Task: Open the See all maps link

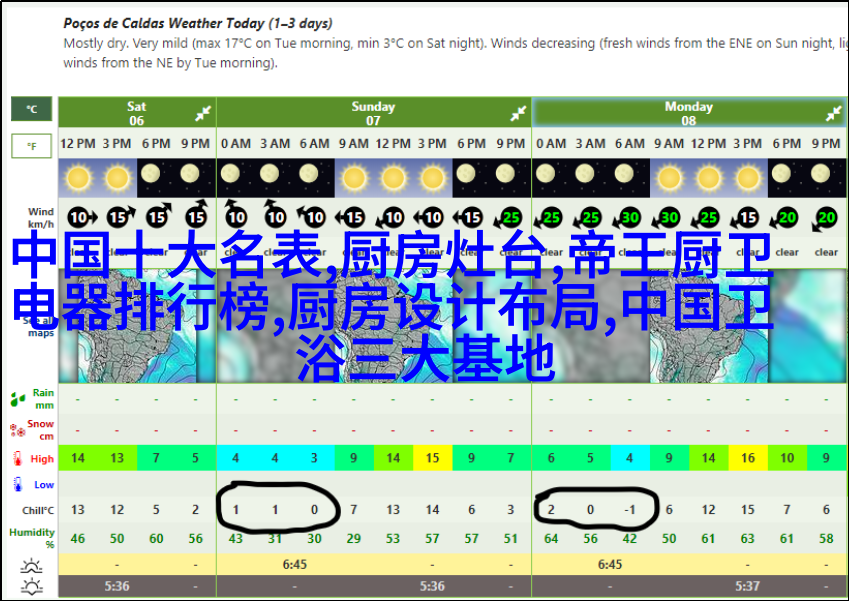Action: (39, 326)
